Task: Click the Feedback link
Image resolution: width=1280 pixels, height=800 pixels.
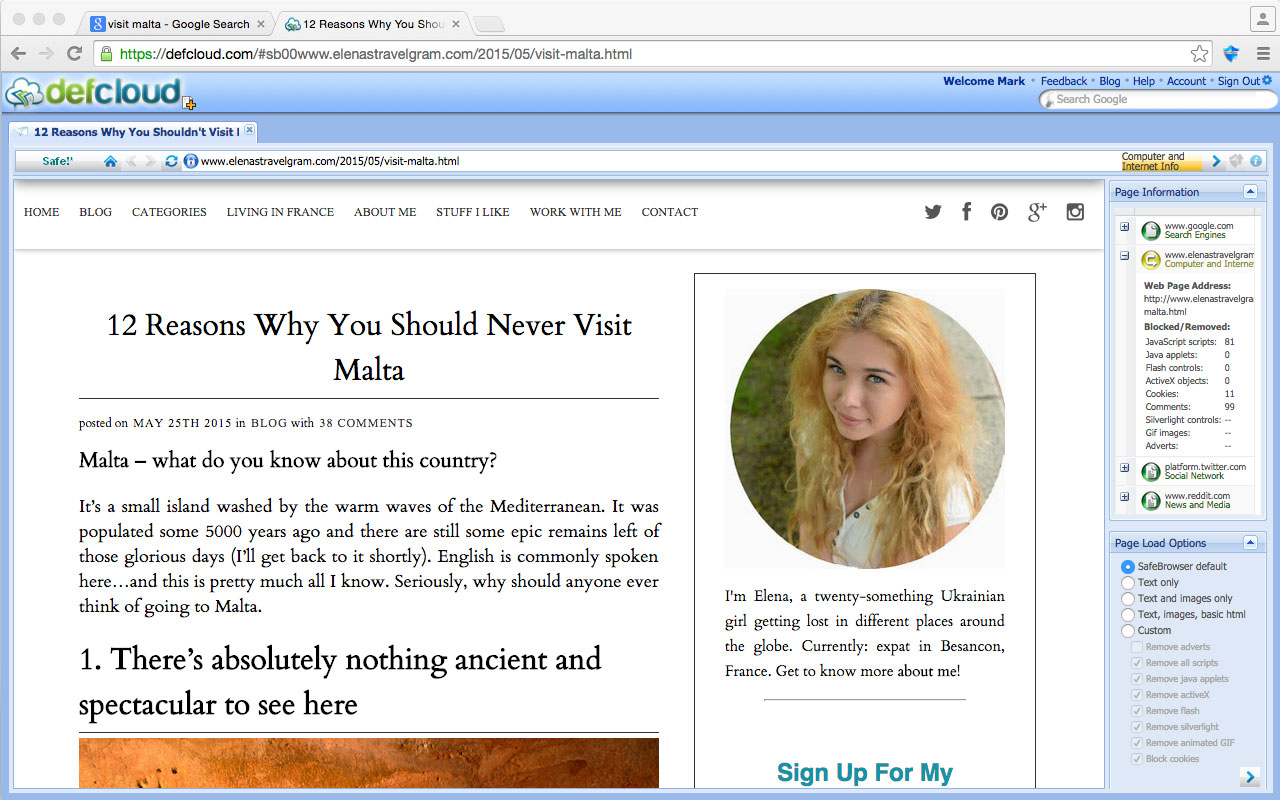Action: click(x=1063, y=81)
